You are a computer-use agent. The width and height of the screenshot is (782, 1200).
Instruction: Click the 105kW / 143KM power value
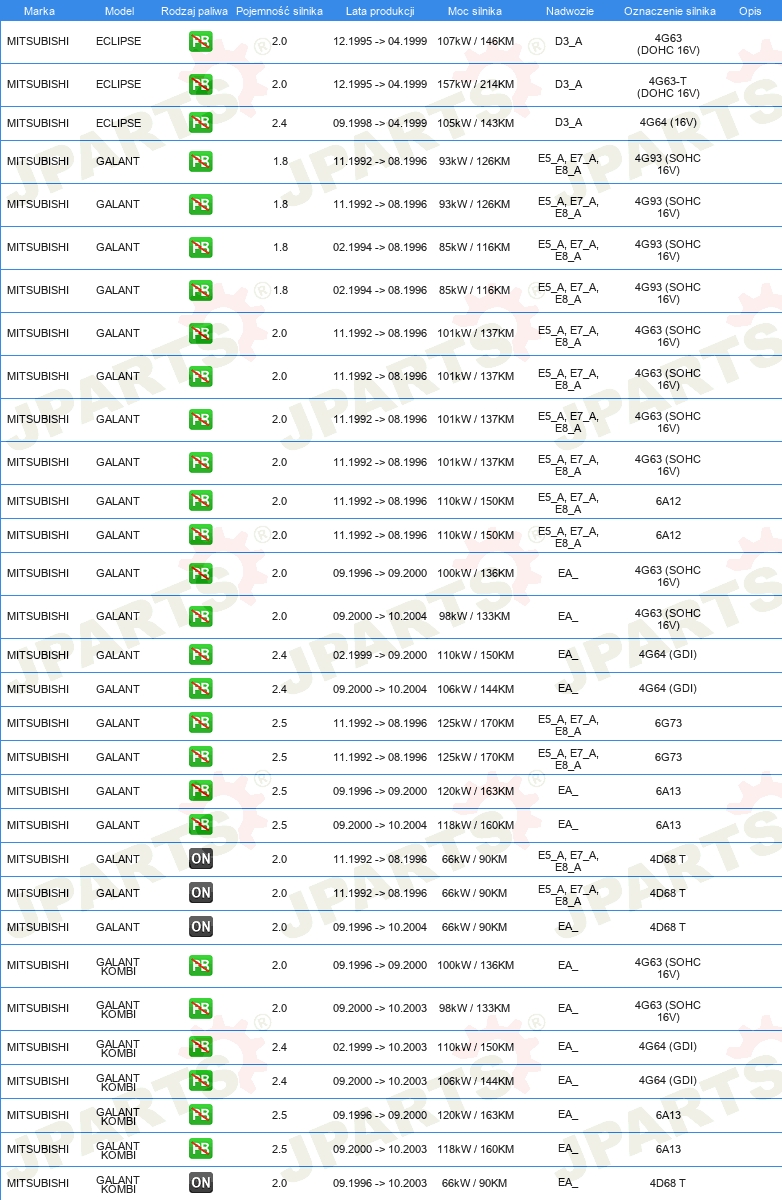click(476, 123)
